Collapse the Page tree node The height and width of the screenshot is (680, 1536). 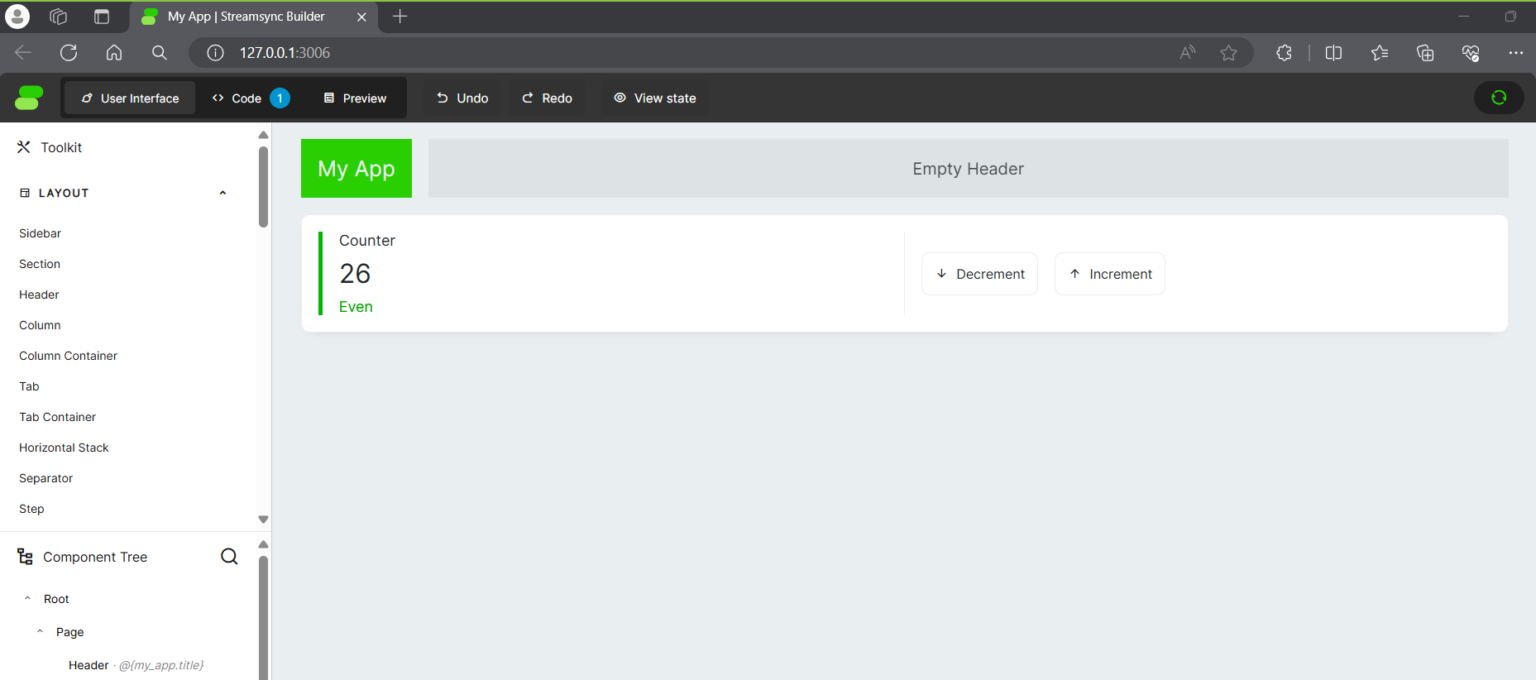click(x=40, y=632)
